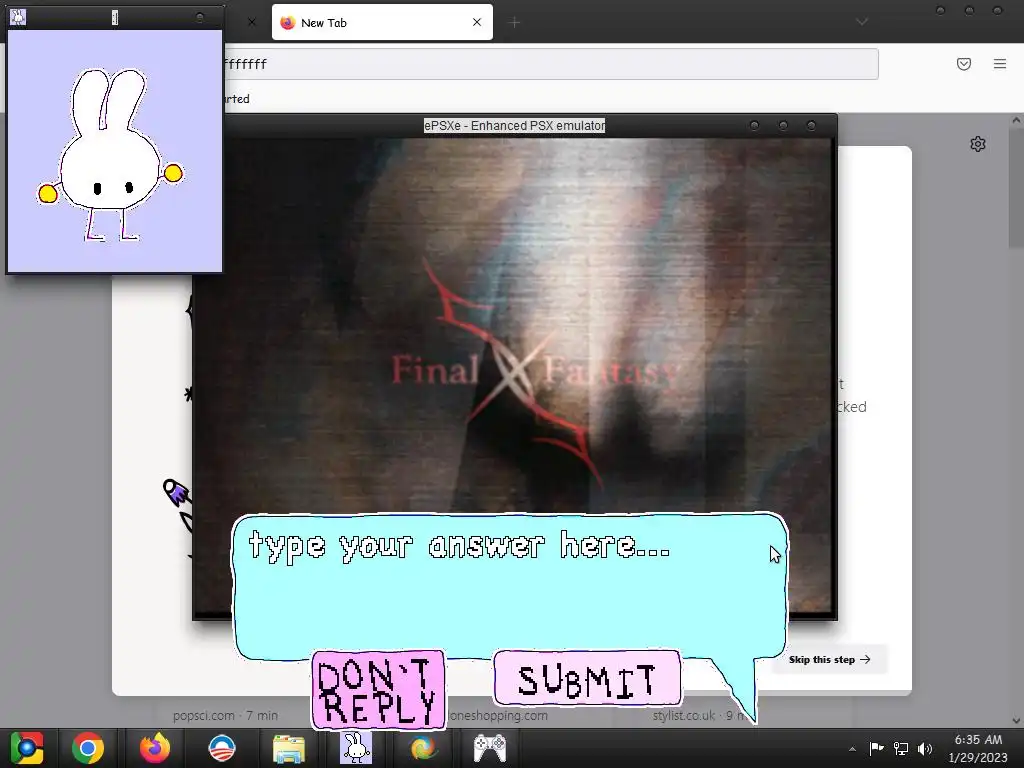Click the clock showing 6:35 AM

click(x=978, y=740)
